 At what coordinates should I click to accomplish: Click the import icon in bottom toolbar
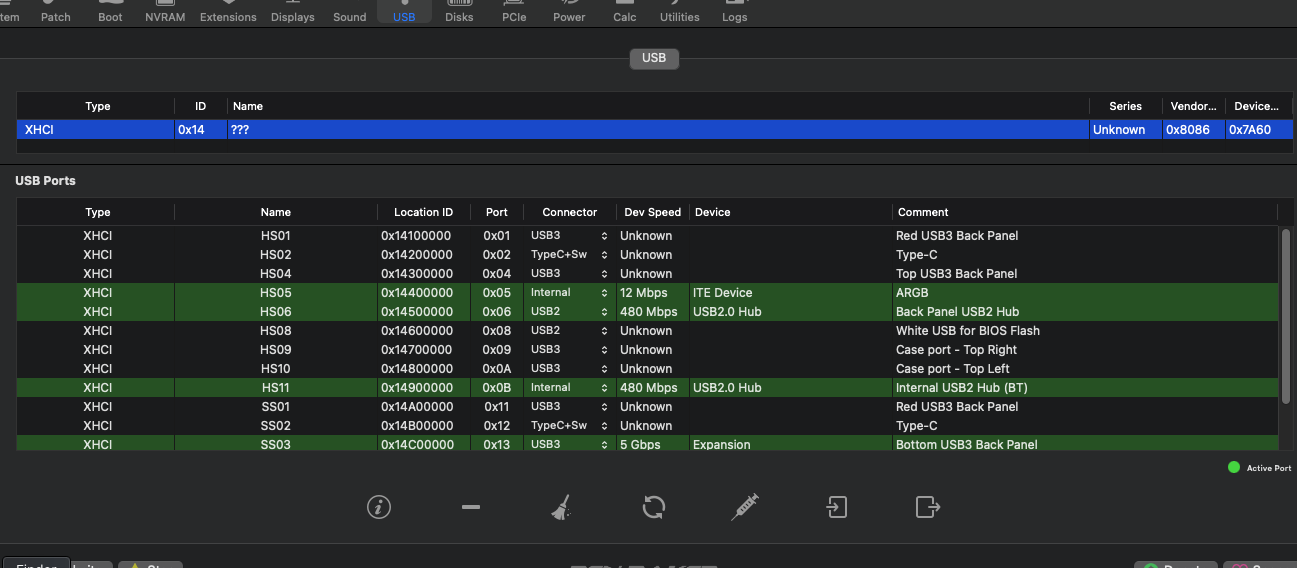click(x=837, y=507)
